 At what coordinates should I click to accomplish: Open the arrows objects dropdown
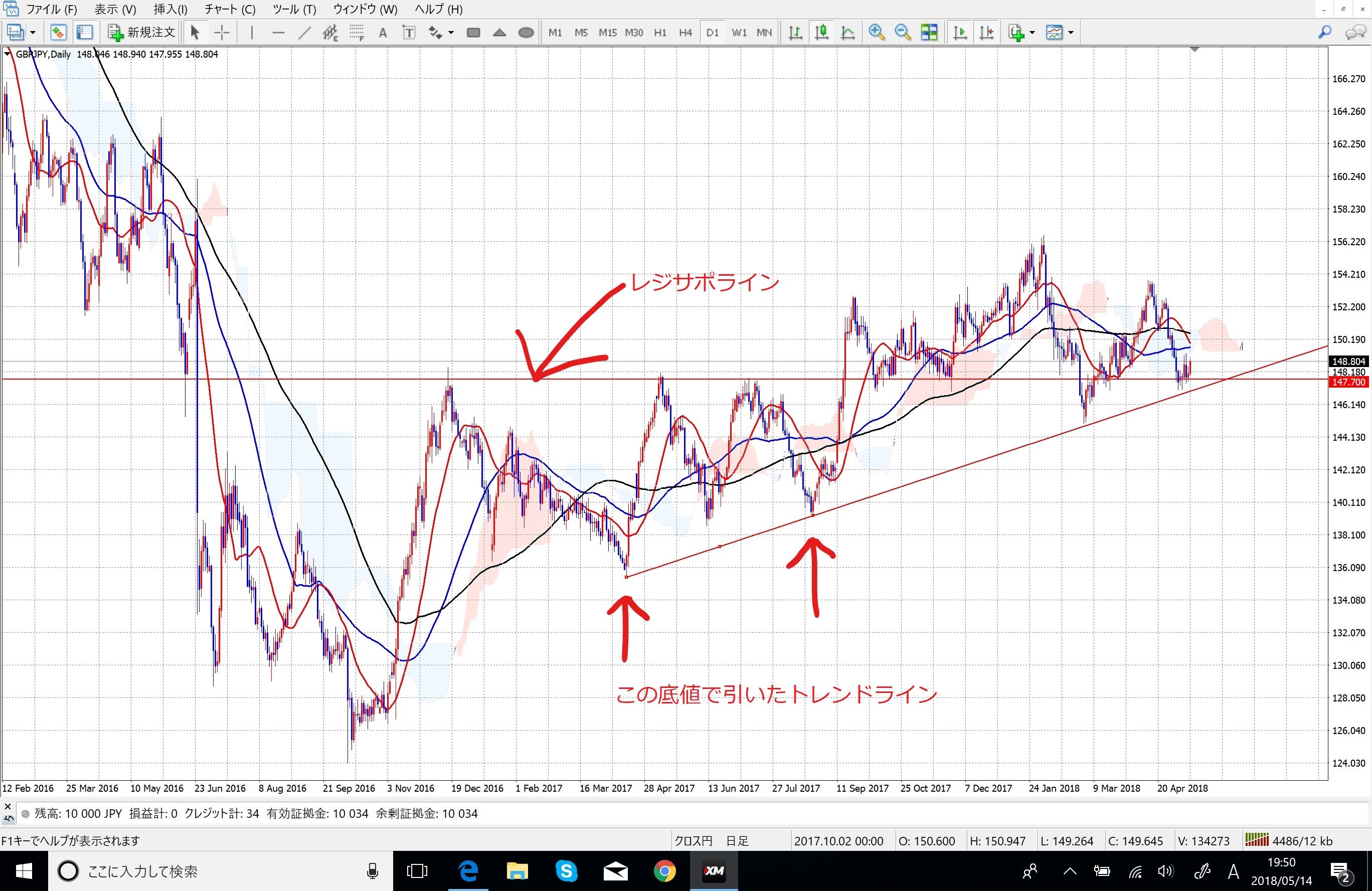click(450, 33)
